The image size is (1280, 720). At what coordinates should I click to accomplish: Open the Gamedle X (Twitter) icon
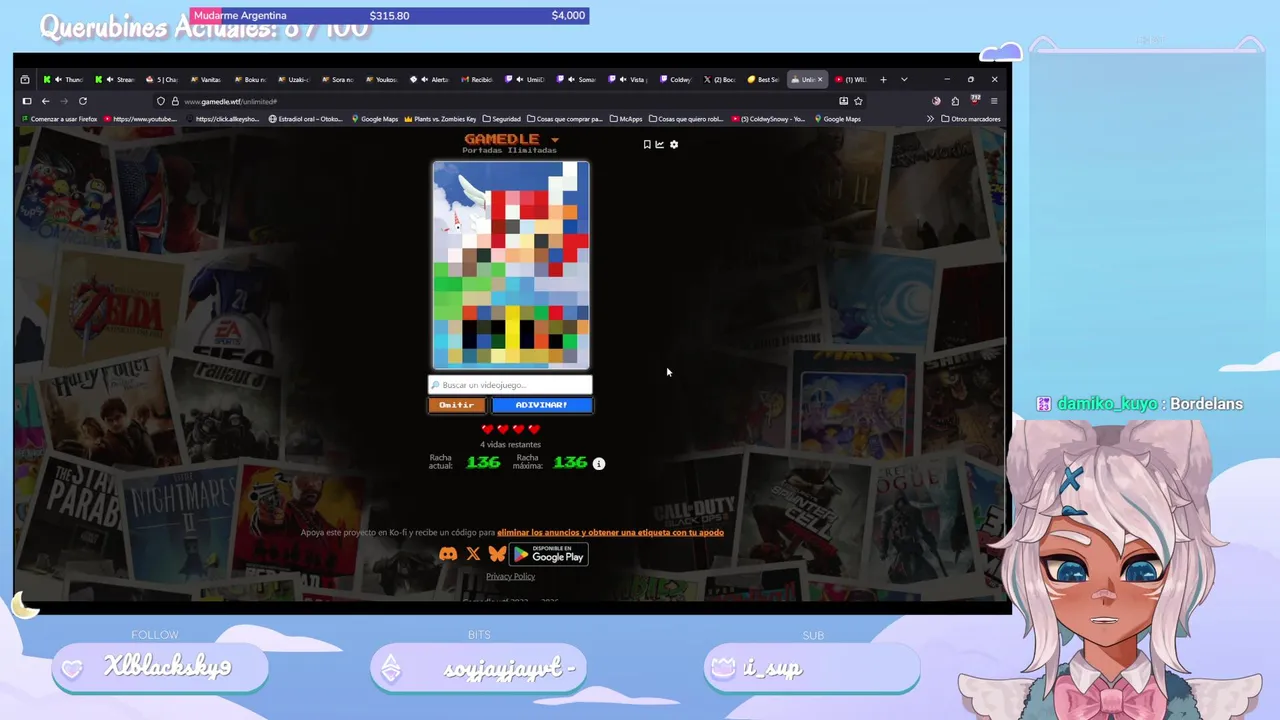coord(473,554)
